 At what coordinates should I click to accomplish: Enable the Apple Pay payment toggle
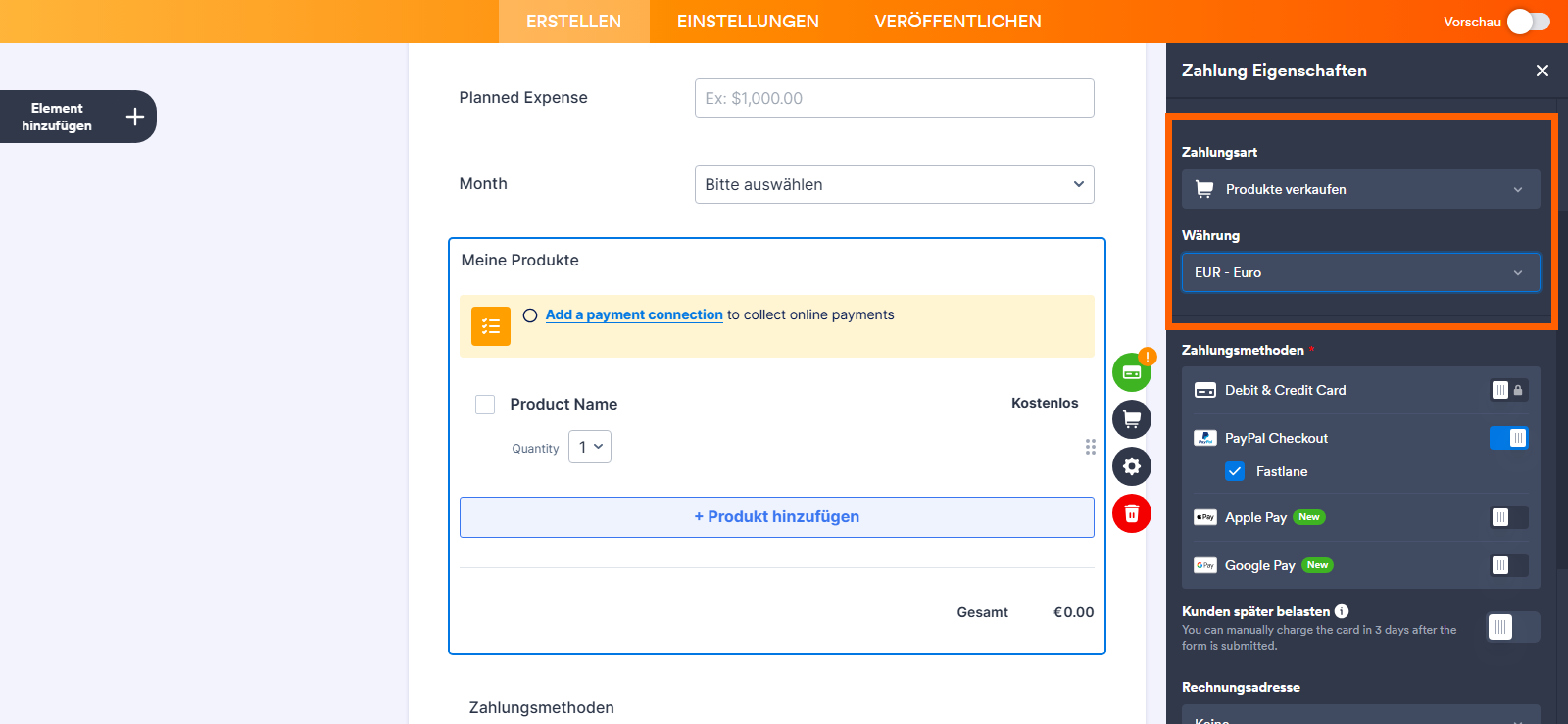(x=1508, y=516)
